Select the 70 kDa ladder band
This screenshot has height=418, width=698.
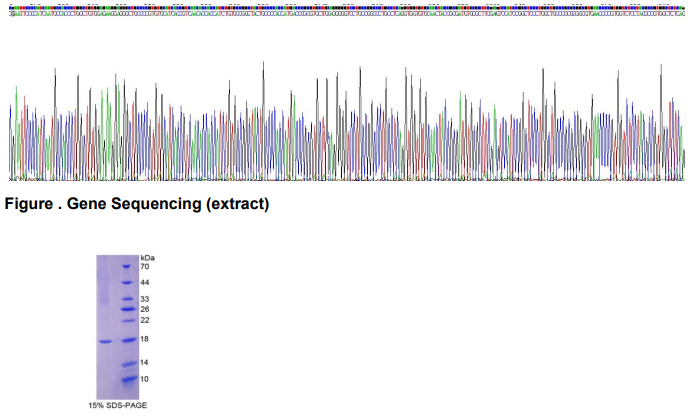(126, 267)
